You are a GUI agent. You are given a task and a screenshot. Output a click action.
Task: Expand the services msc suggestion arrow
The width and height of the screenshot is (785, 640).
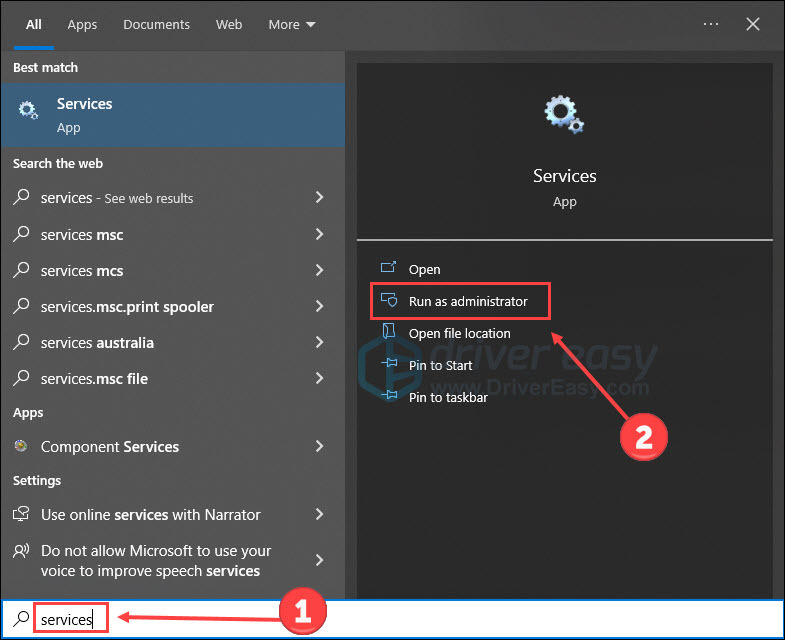click(x=319, y=235)
